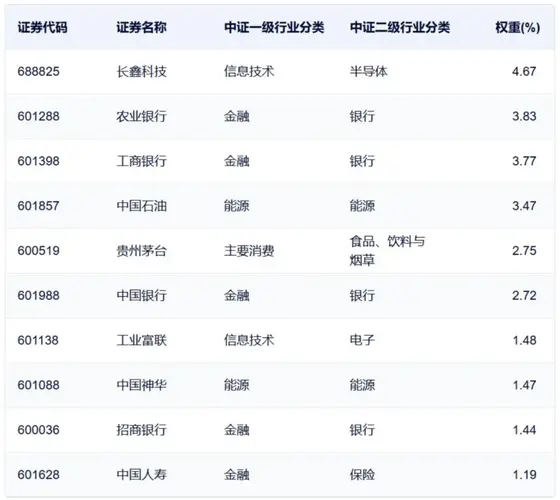Click 金融 in the 农业银行 row
560x500 pixels.
[x=236, y=116]
